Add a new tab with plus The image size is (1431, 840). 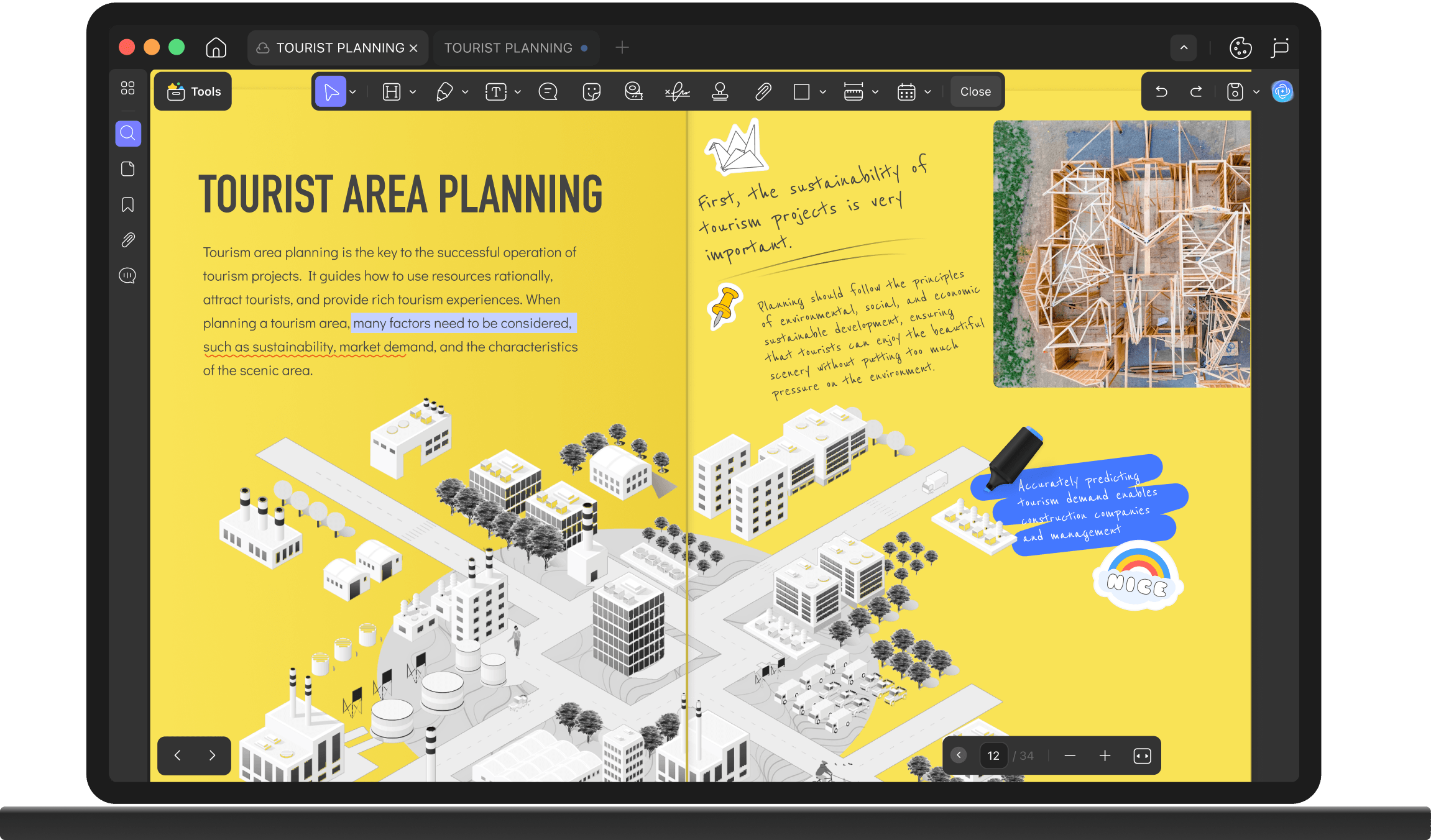(622, 47)
